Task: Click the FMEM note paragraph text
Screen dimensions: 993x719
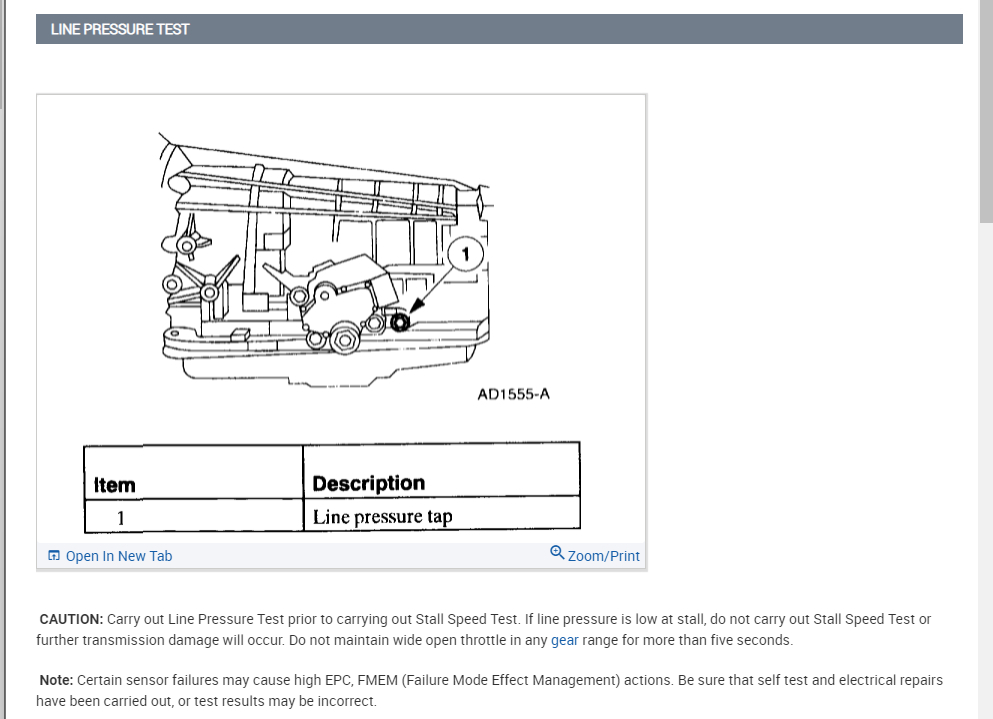Action: click(x=489, y=690)
